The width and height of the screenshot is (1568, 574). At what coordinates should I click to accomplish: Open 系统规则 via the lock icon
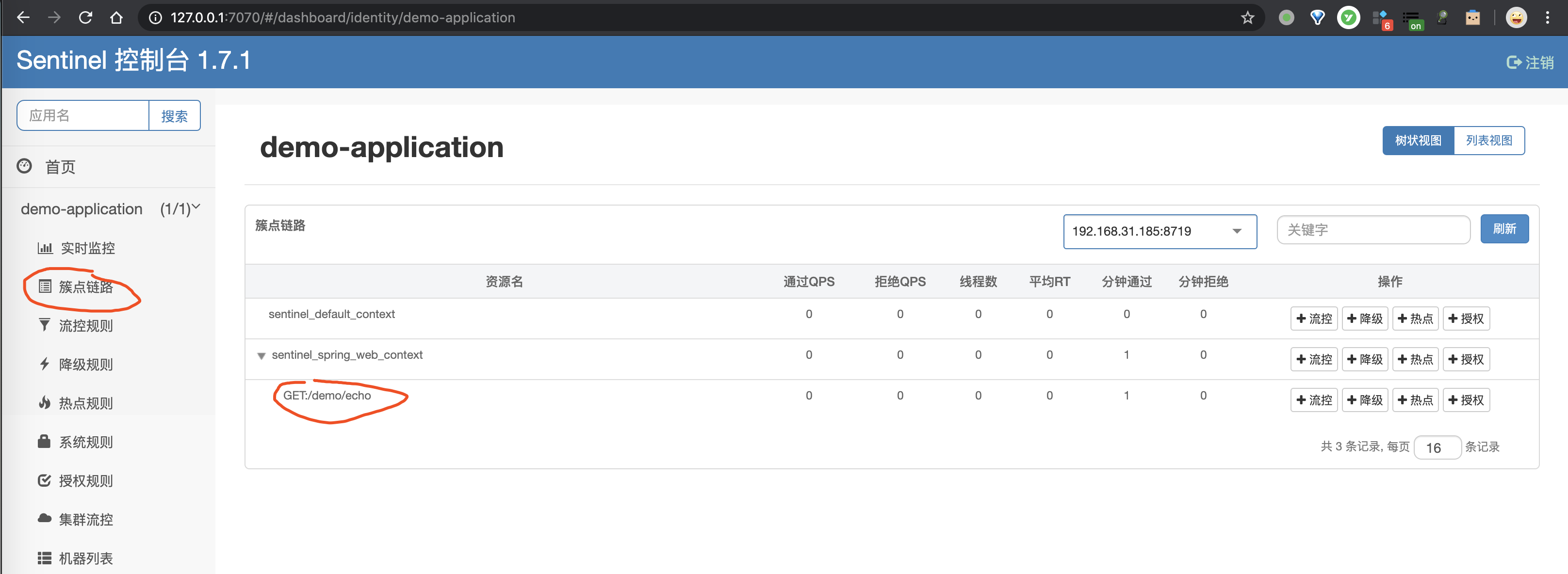44,442
